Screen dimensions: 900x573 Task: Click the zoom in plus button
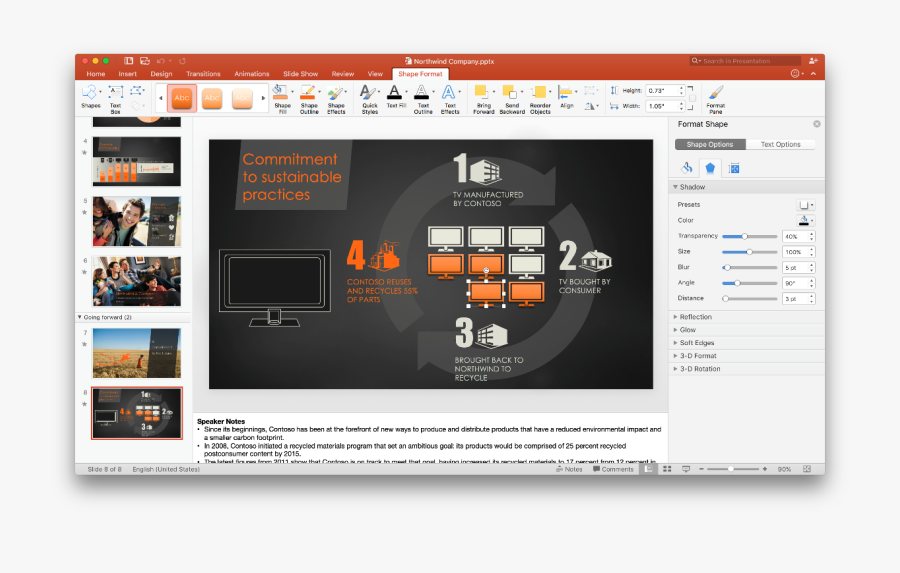pyautogui.click(x=765, y=469)
